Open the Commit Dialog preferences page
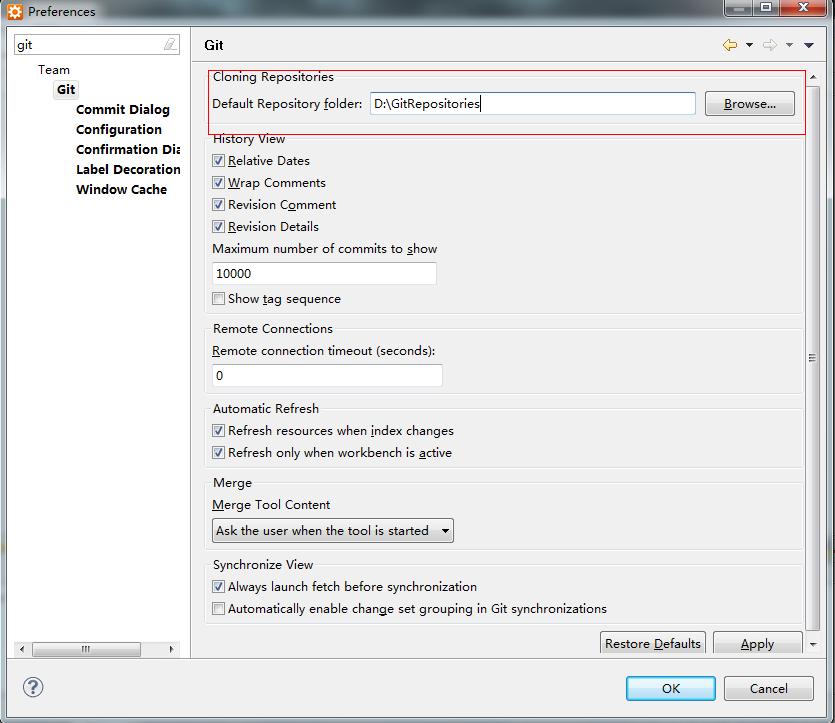This screenshot has height=723, width=835. tap(122, 110)
